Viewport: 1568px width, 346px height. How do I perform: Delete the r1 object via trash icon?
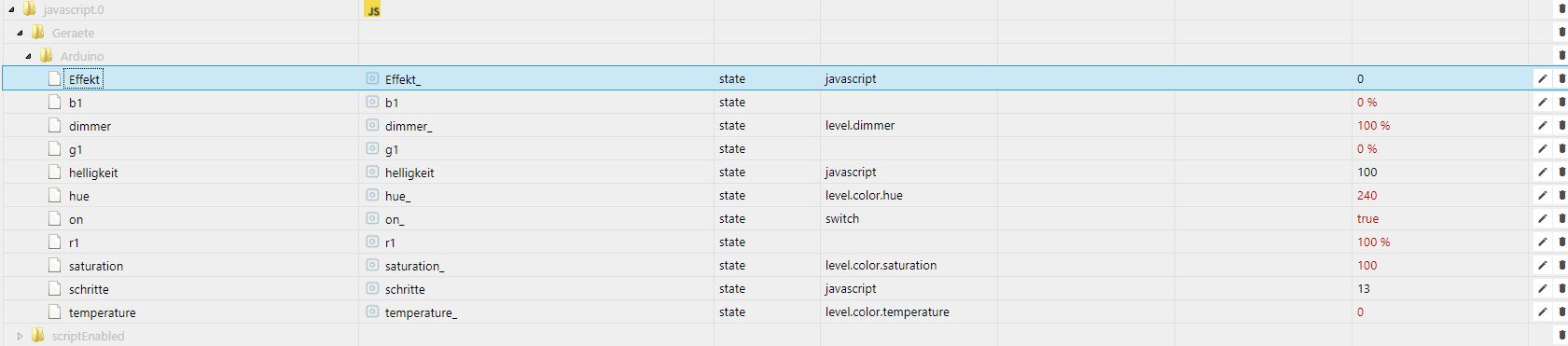pyautogui.click(x=1562, y=242)
